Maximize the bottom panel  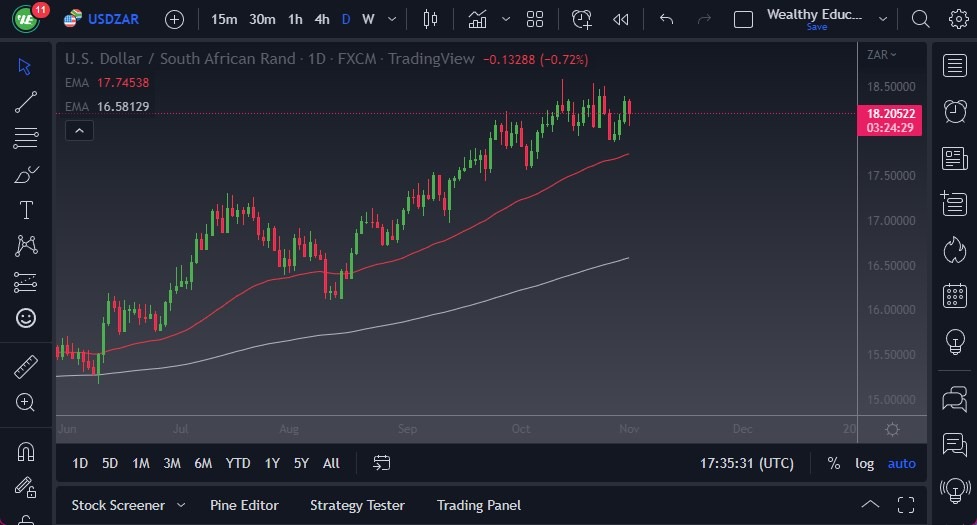pyautogui.click(x=906, y=505)
